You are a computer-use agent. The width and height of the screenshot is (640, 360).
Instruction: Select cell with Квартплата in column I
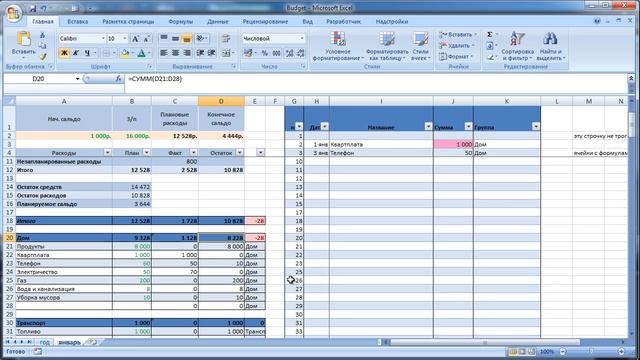tap(381, 144)
